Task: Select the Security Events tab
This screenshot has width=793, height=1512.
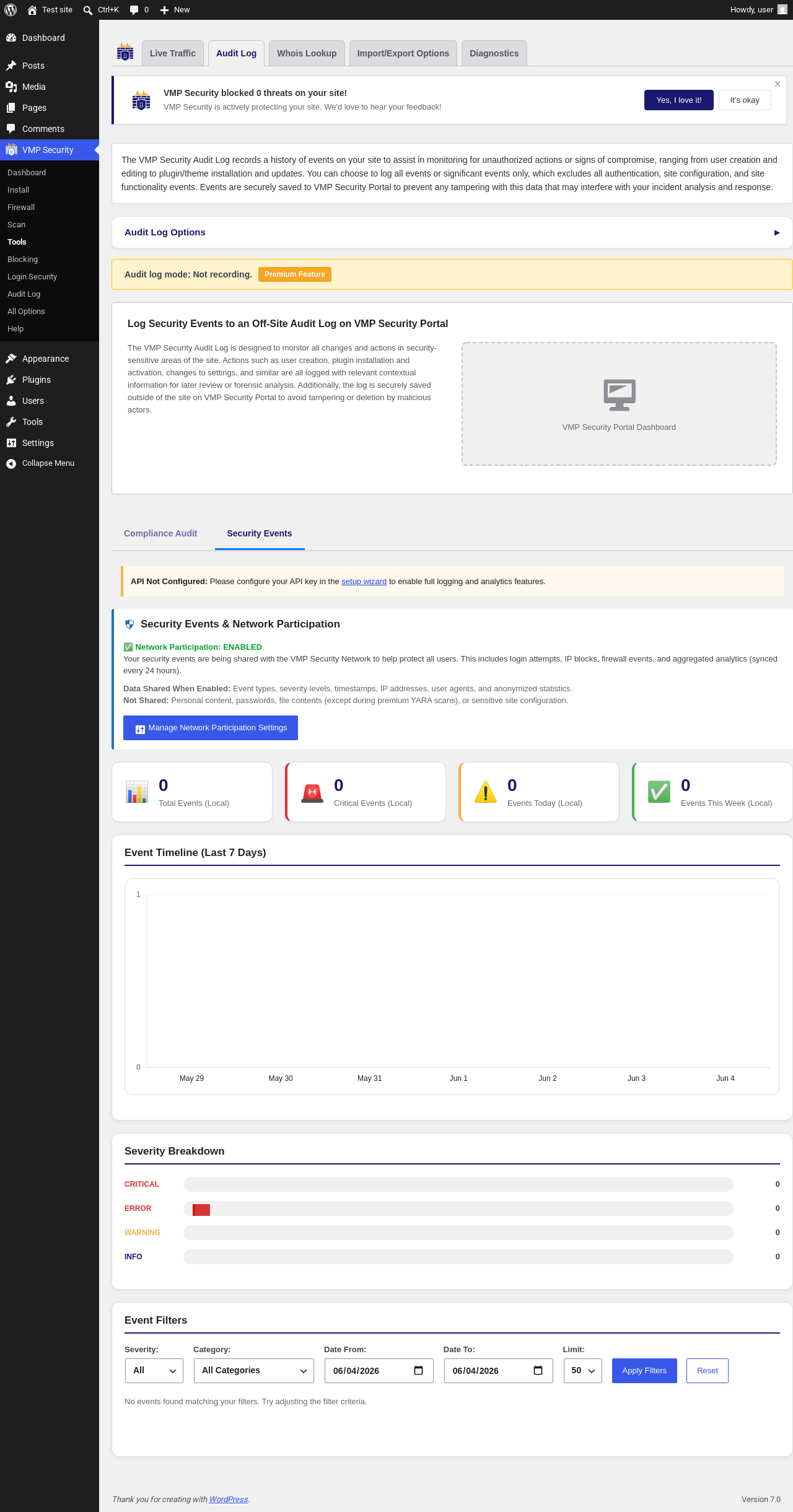Action: click(260, 533)
